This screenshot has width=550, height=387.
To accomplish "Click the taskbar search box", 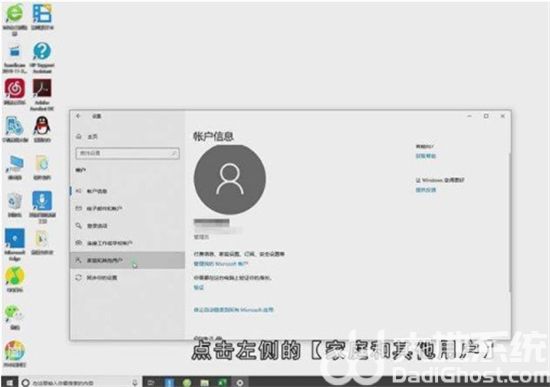I will [x=80, y=382].
